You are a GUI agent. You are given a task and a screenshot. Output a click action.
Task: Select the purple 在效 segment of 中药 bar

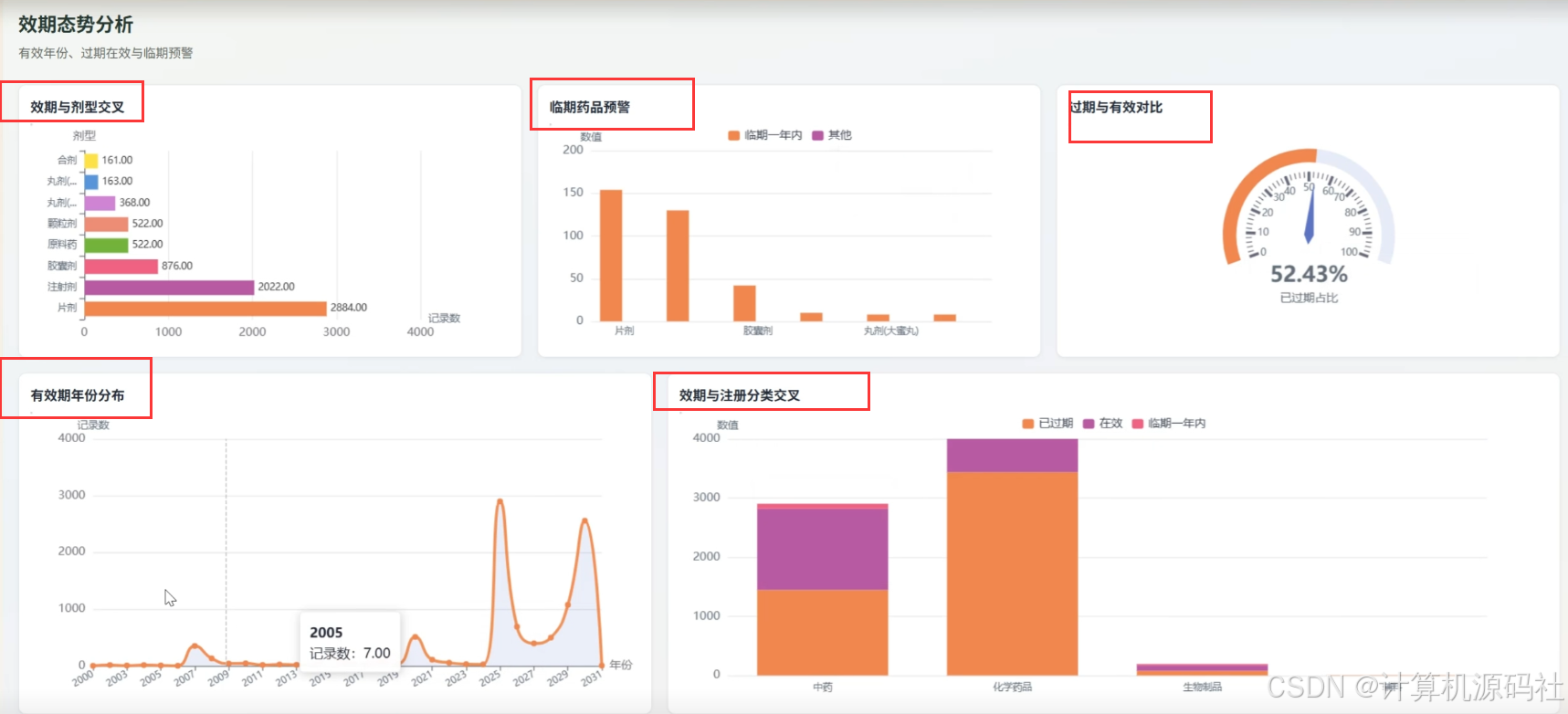(x=822, y=549)
